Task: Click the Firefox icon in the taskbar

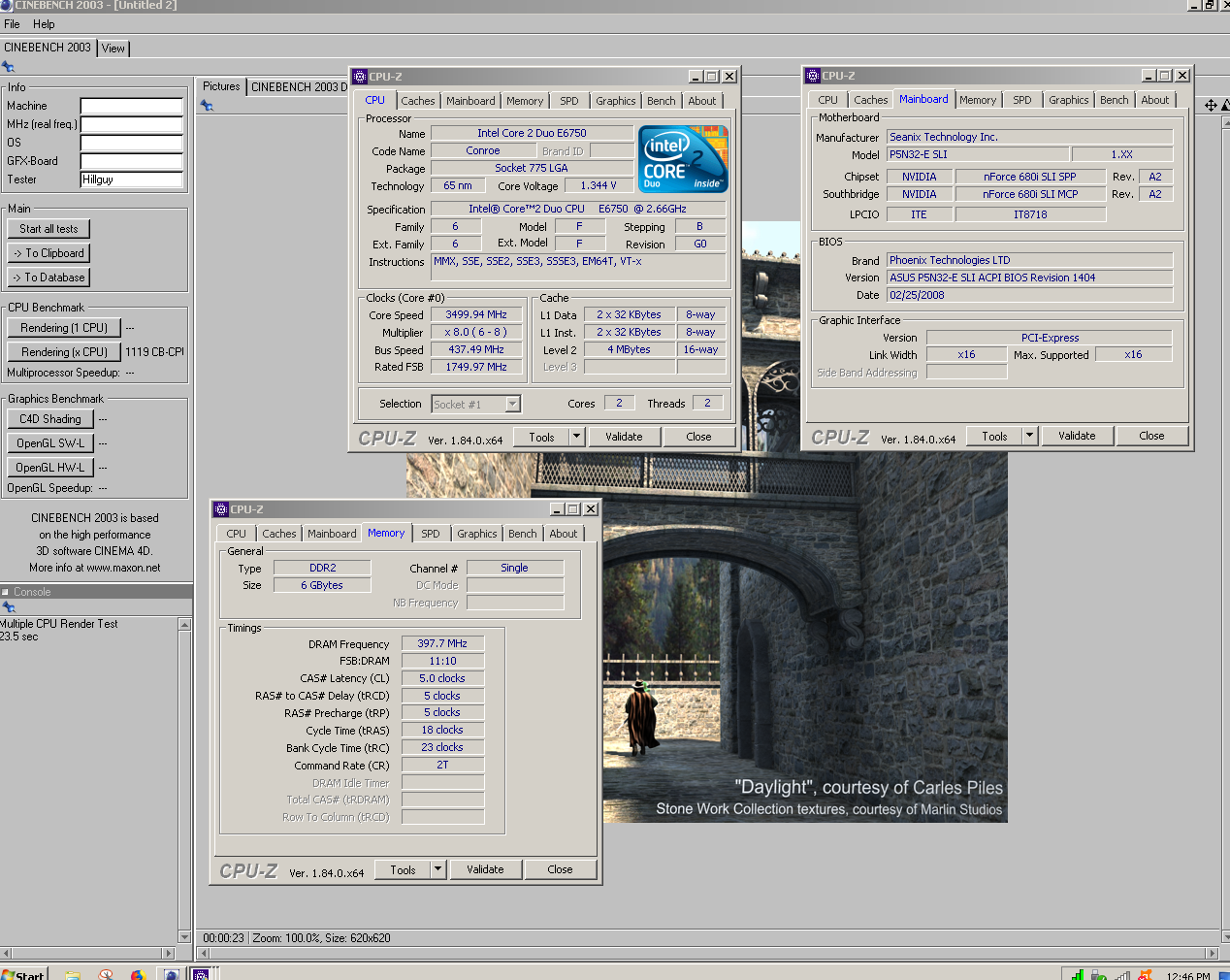Action: pyautogui.click(x=138, y=974)
